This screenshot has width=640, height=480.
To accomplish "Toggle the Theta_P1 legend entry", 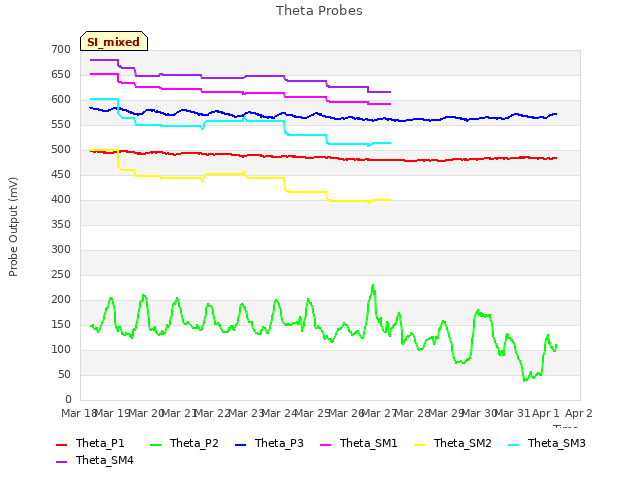I will click(90, 443).
